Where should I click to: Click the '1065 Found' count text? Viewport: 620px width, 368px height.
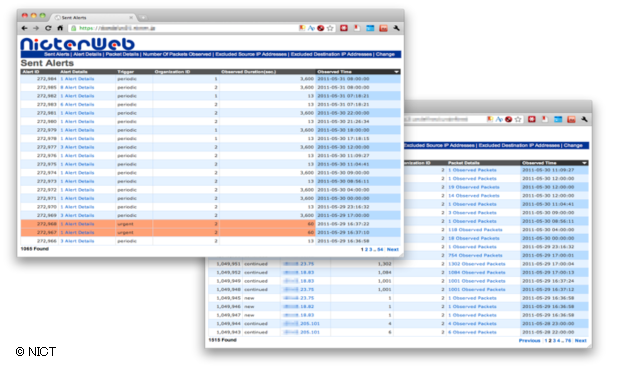pos(35,249)
